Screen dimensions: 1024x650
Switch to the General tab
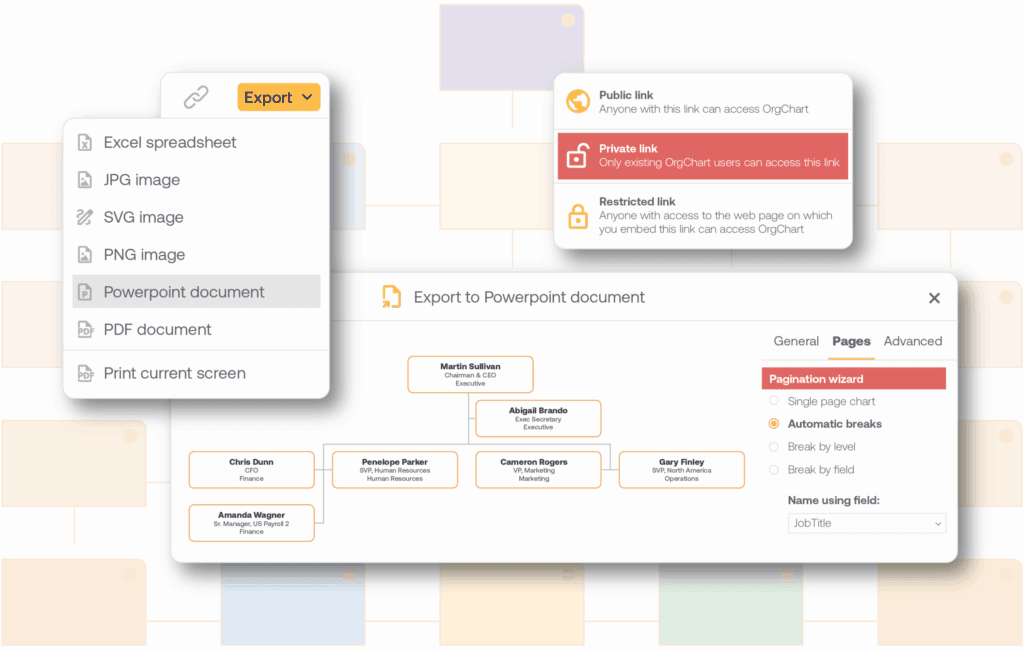tap(796, 341)
